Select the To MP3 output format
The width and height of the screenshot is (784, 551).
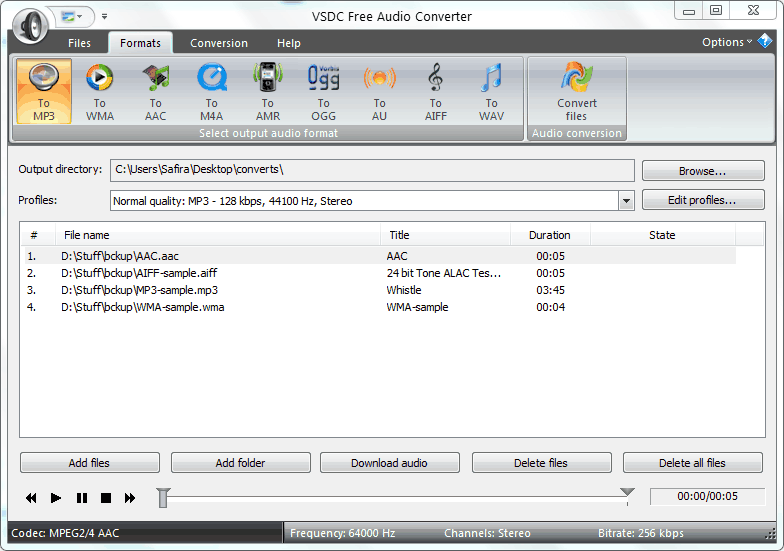(x=44, y=91)
